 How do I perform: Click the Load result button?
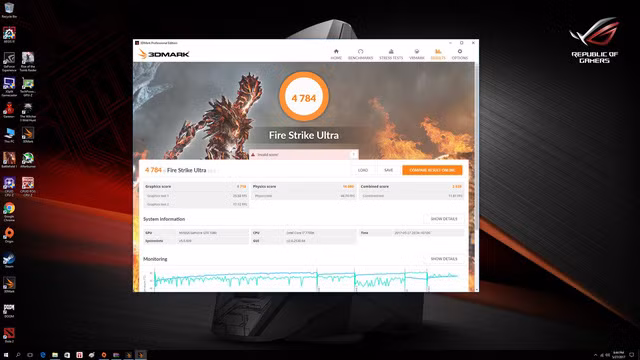[363, 170]
